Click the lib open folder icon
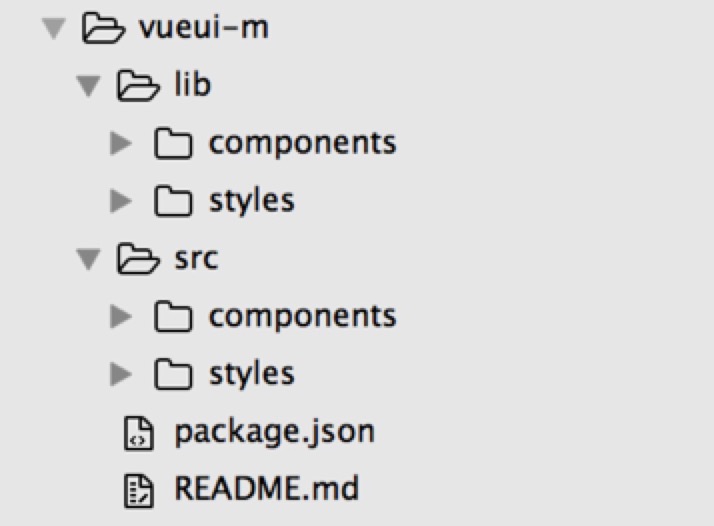Image resolution: width=714 pixels, height=526 pixels. pyautogui.click(x=137, y=85)
